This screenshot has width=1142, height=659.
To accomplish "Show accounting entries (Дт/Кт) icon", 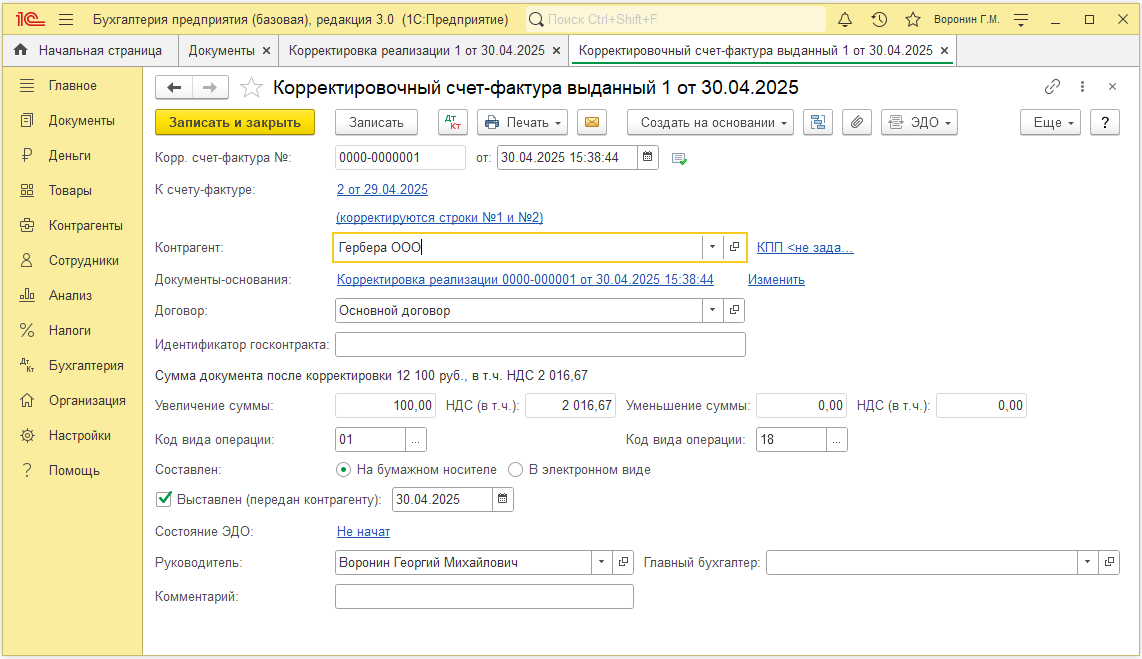I will pos(452,122).
